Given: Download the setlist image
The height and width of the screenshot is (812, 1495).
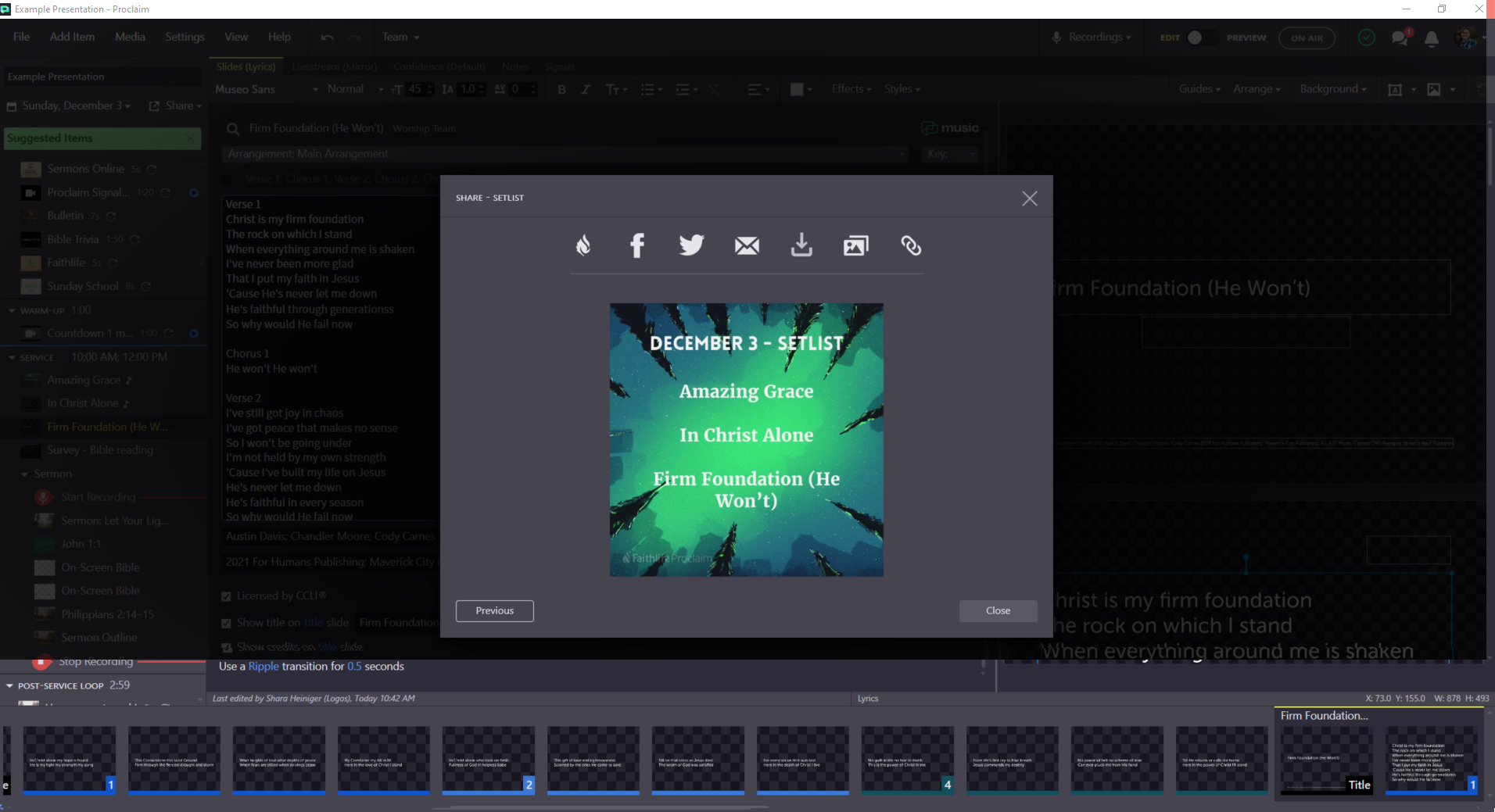Looking at the screenshot, I should click(801, 245).
